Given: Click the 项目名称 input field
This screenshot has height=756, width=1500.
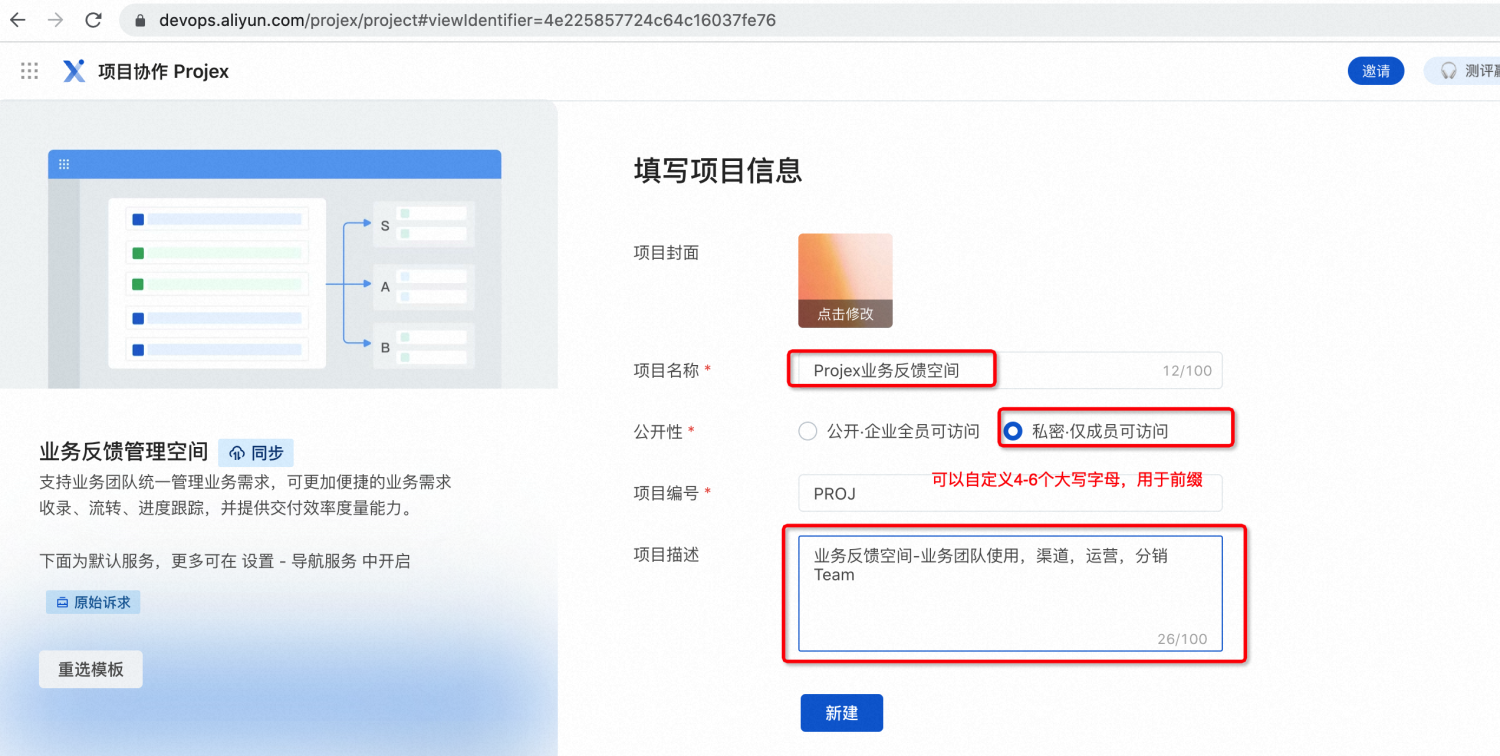Looking at the screenshot, I should click(x=1010, y=370).
